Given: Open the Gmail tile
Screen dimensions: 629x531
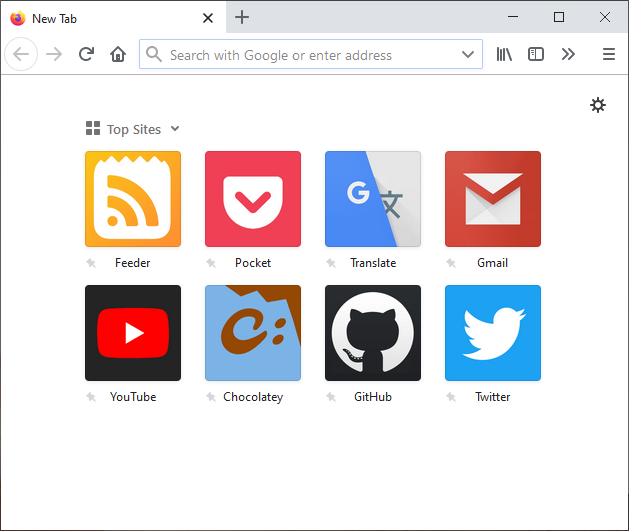Looking at the screenshot, I should click(493, 199).
